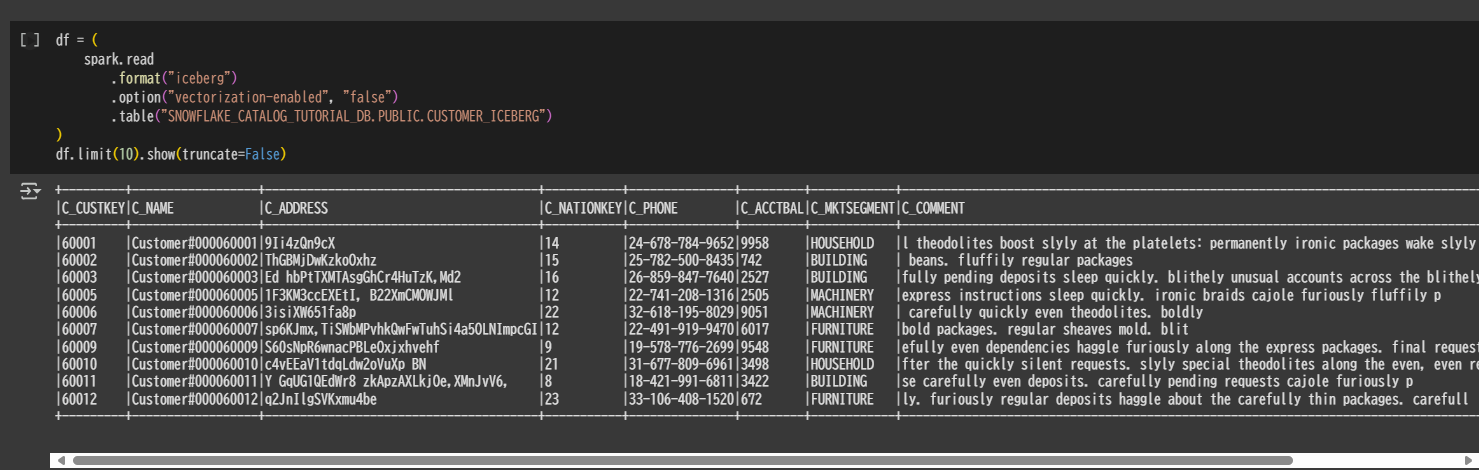Viewport: 1479px width, 470px height.
Task: Click customer key 60005
Action: [79, 295]
